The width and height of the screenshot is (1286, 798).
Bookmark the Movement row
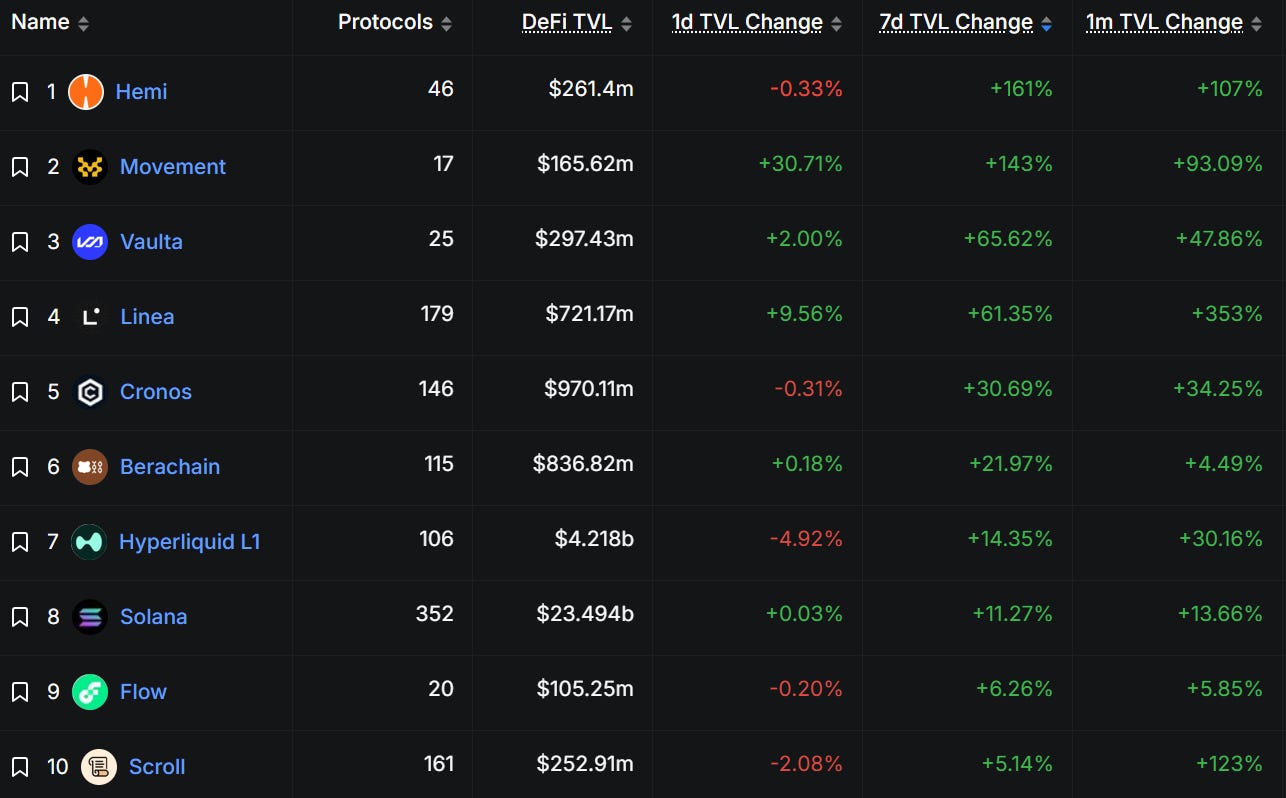click(x=20, y=167)
